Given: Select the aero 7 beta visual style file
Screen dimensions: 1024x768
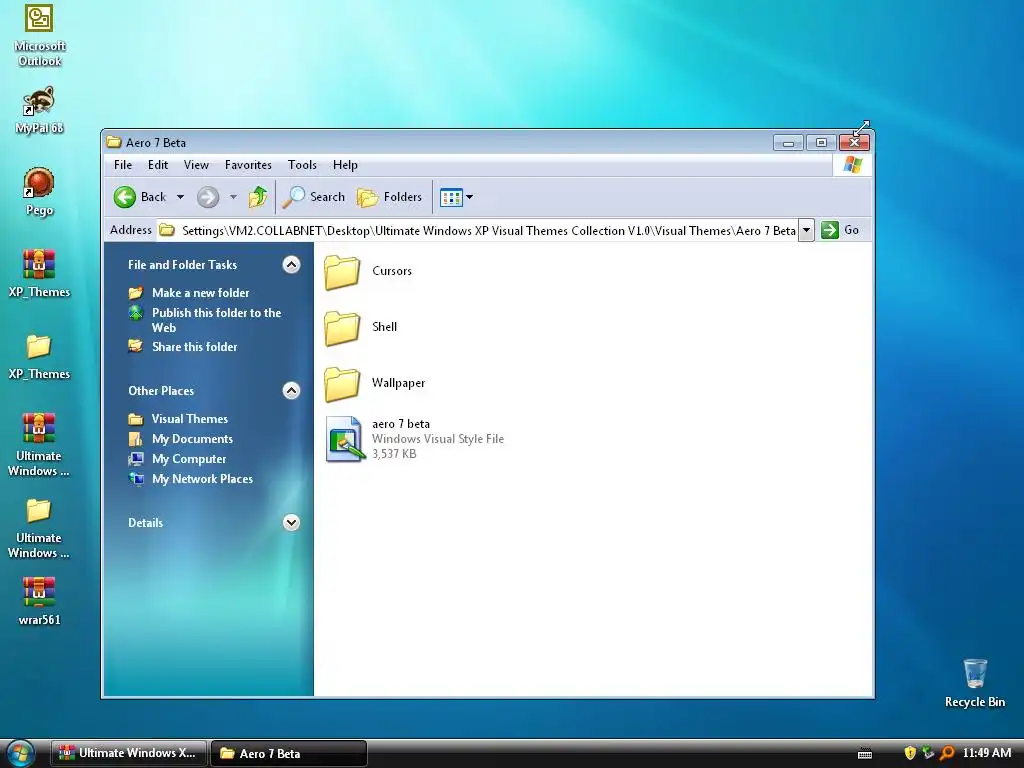Looking at the screenshot, I should (x=415, y=439).
